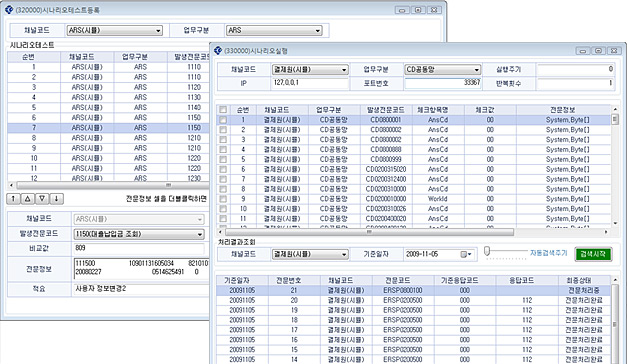Check the box for row 7 CD0200312400
This screenshot has height=364, width=627.
tap(223, 179)
